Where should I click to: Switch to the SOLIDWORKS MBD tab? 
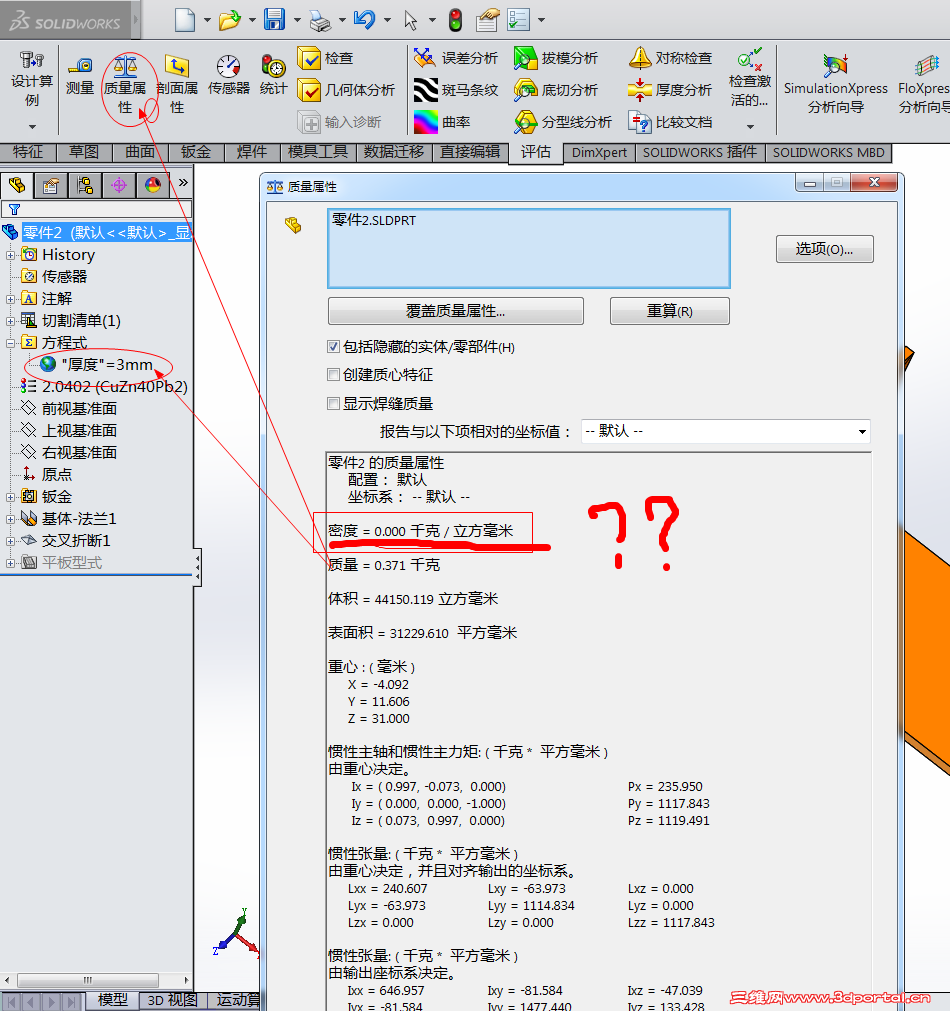point(828,153)
